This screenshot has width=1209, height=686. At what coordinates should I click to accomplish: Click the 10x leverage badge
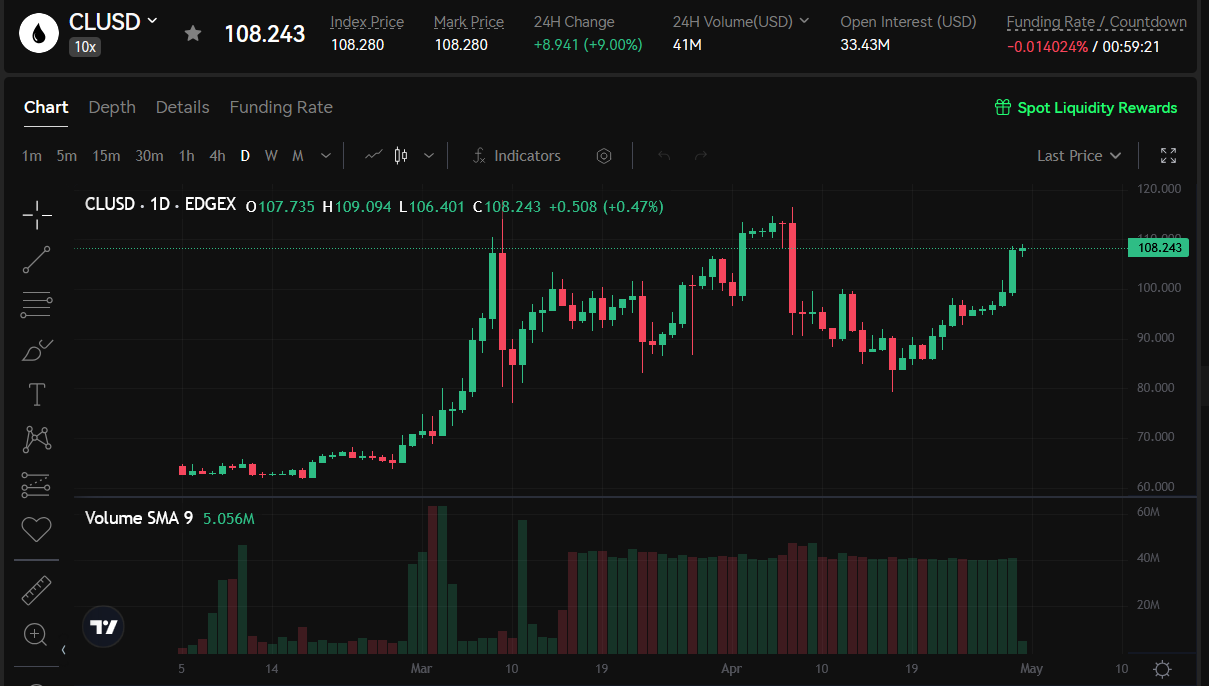coord(83,46)
